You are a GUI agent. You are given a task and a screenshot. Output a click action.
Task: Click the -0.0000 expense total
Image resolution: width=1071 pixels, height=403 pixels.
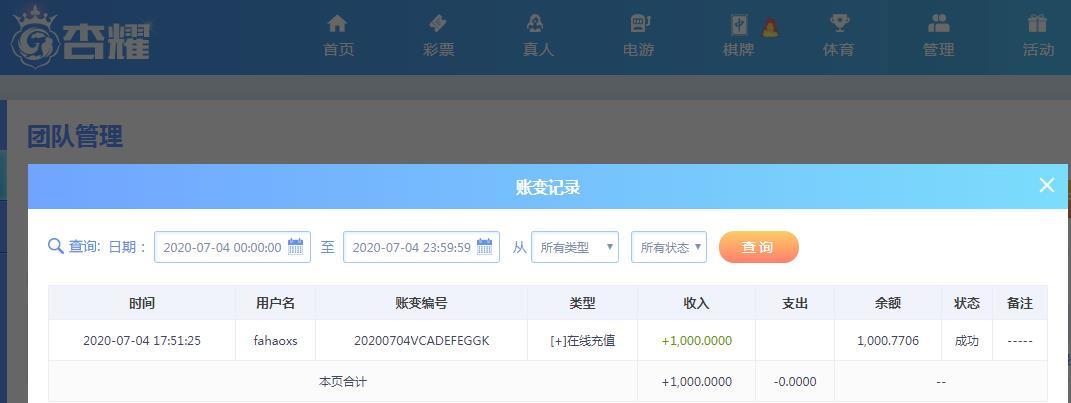coord(795,382)
